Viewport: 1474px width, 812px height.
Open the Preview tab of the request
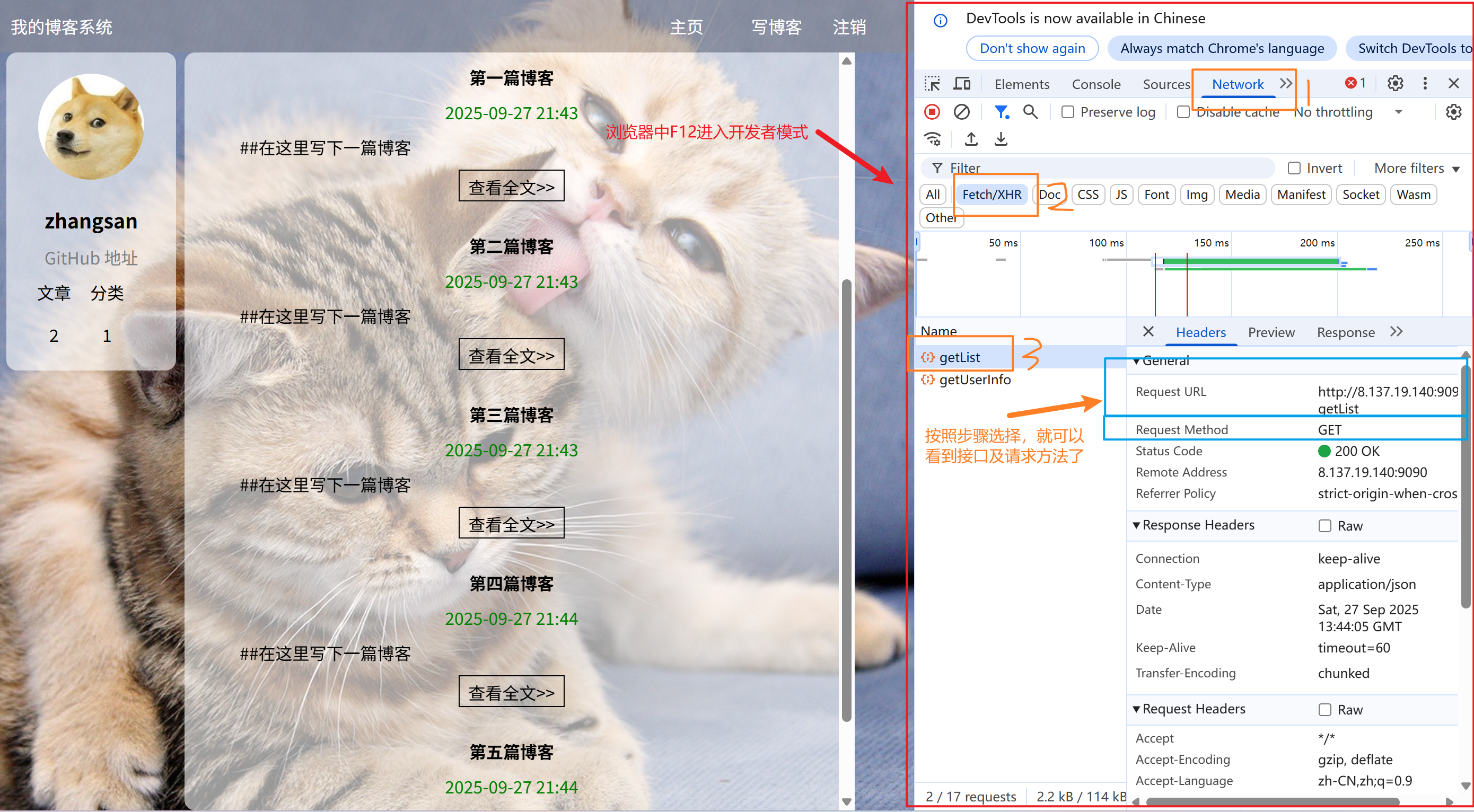[x=1271, y=332]
